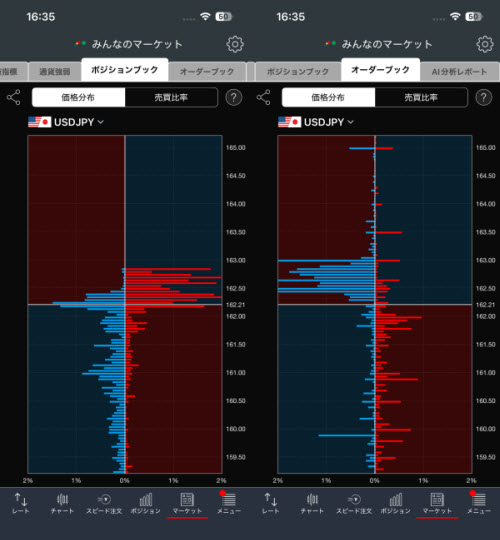Tap USDJPY flag icon on right screen
500x540 pixels.
290,122
